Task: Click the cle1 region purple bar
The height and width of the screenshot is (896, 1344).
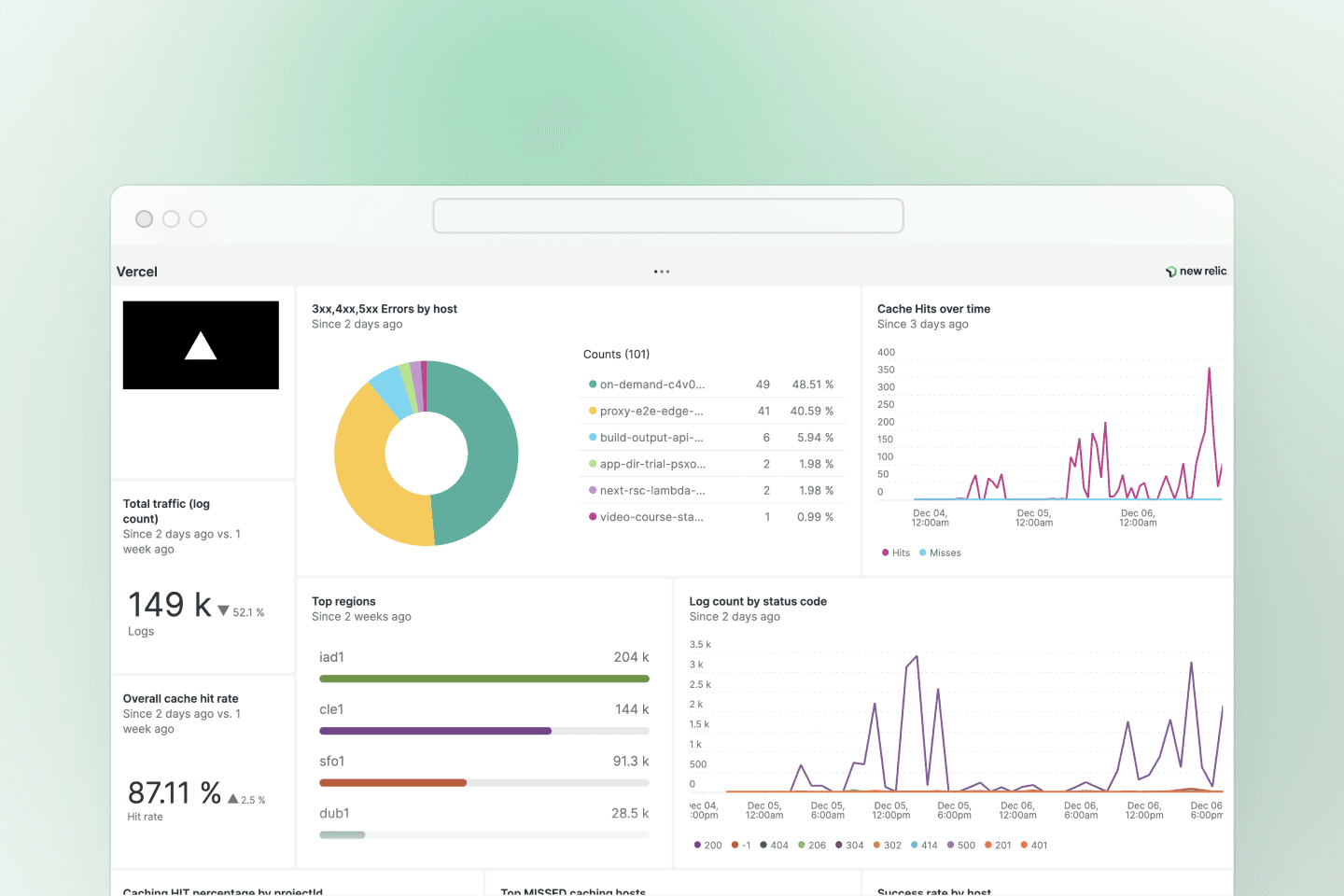Action: [435, 731]
